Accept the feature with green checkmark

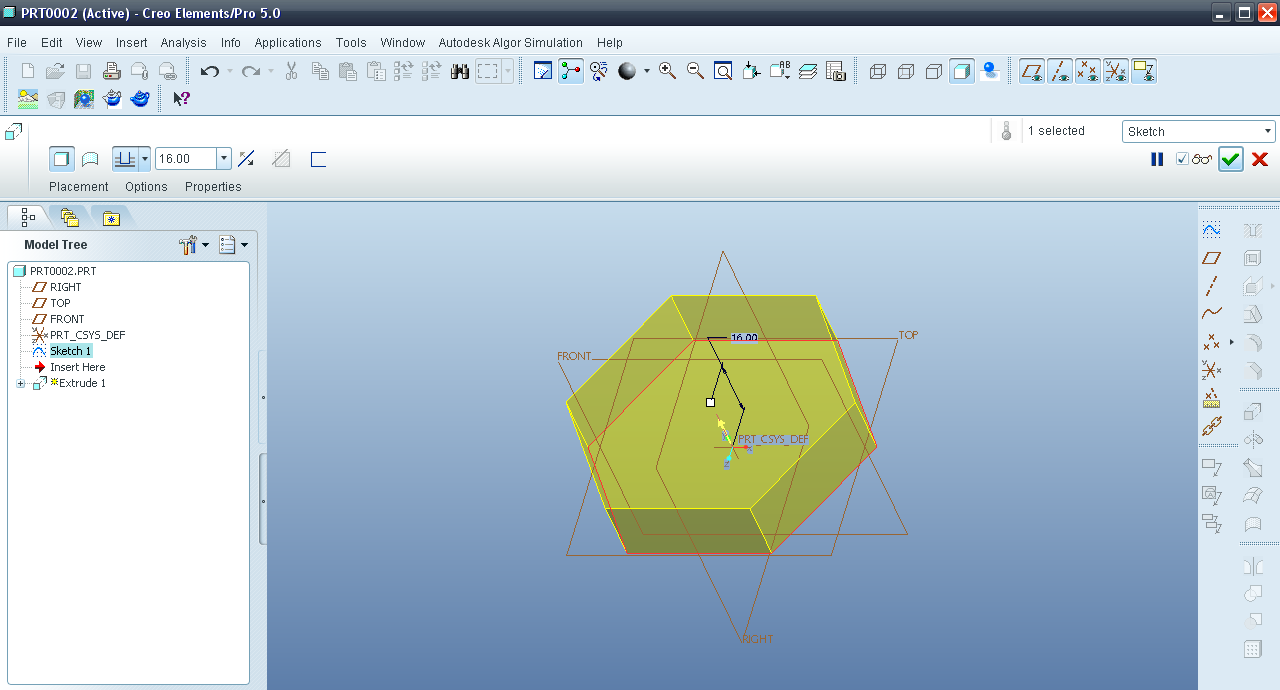pos(1231,159)
